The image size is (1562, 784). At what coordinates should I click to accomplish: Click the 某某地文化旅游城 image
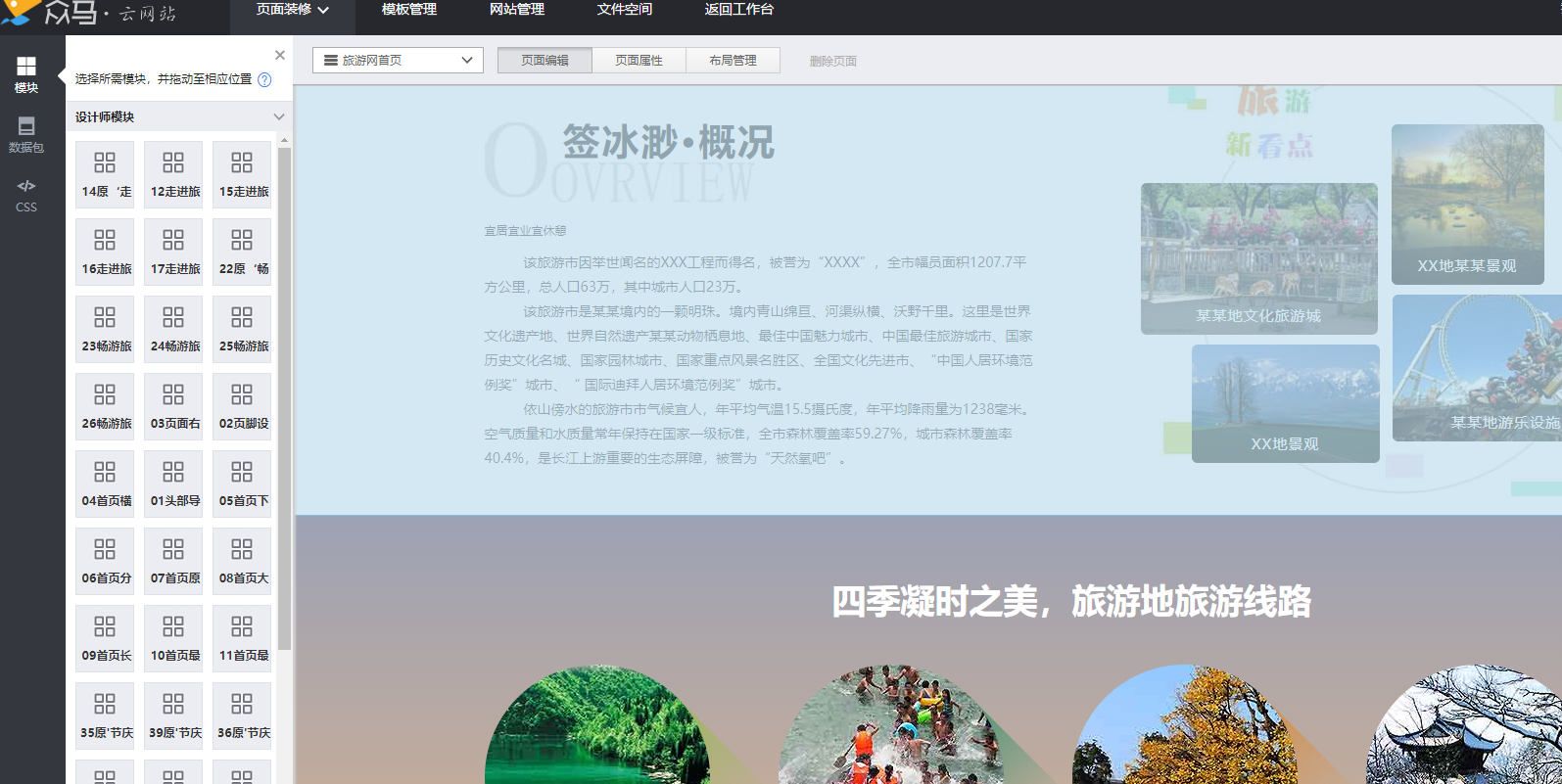[x=1258, y=258]
